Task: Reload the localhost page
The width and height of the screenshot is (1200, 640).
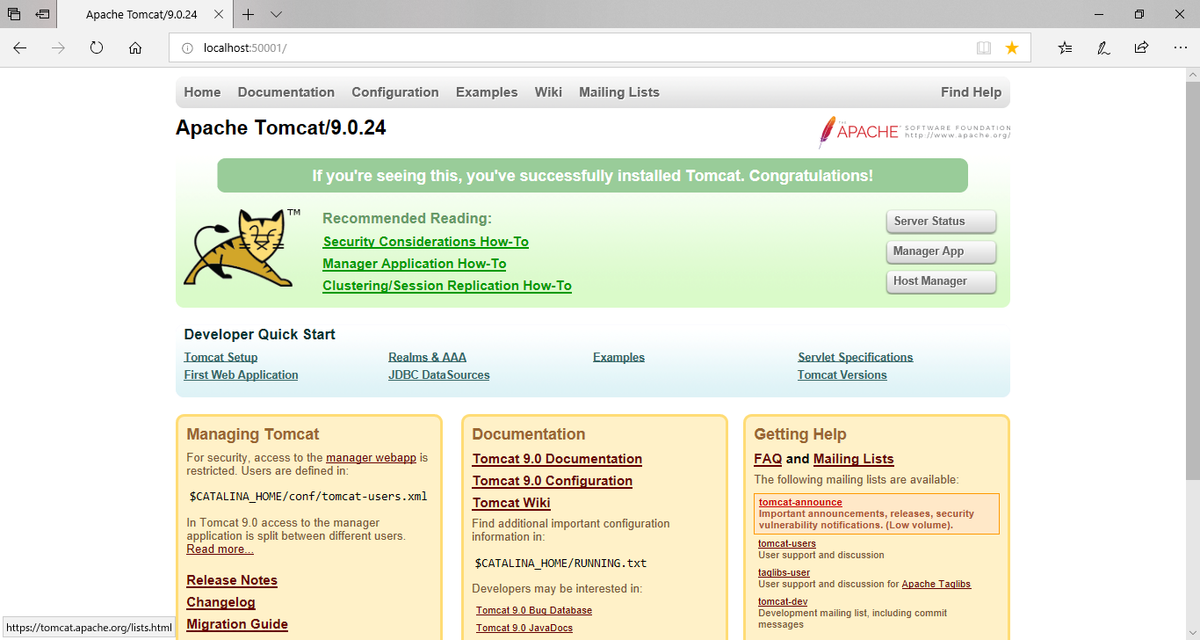Action: pyautogui.click(x=96, y=47)
